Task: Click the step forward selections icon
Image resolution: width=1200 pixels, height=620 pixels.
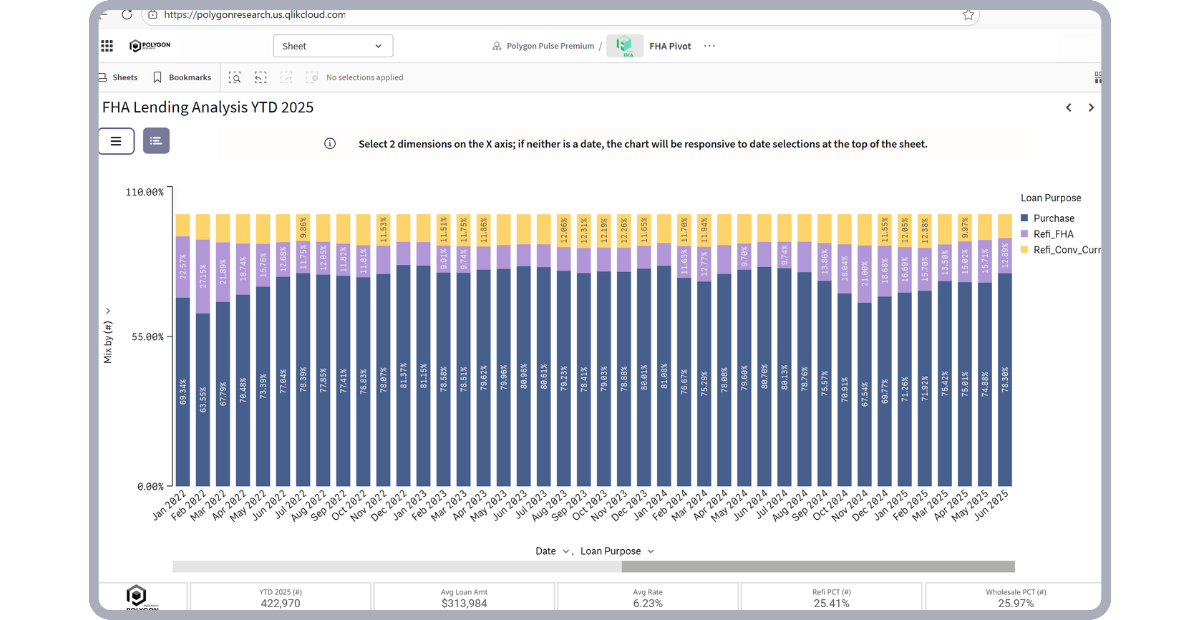Action: [287, 77]
